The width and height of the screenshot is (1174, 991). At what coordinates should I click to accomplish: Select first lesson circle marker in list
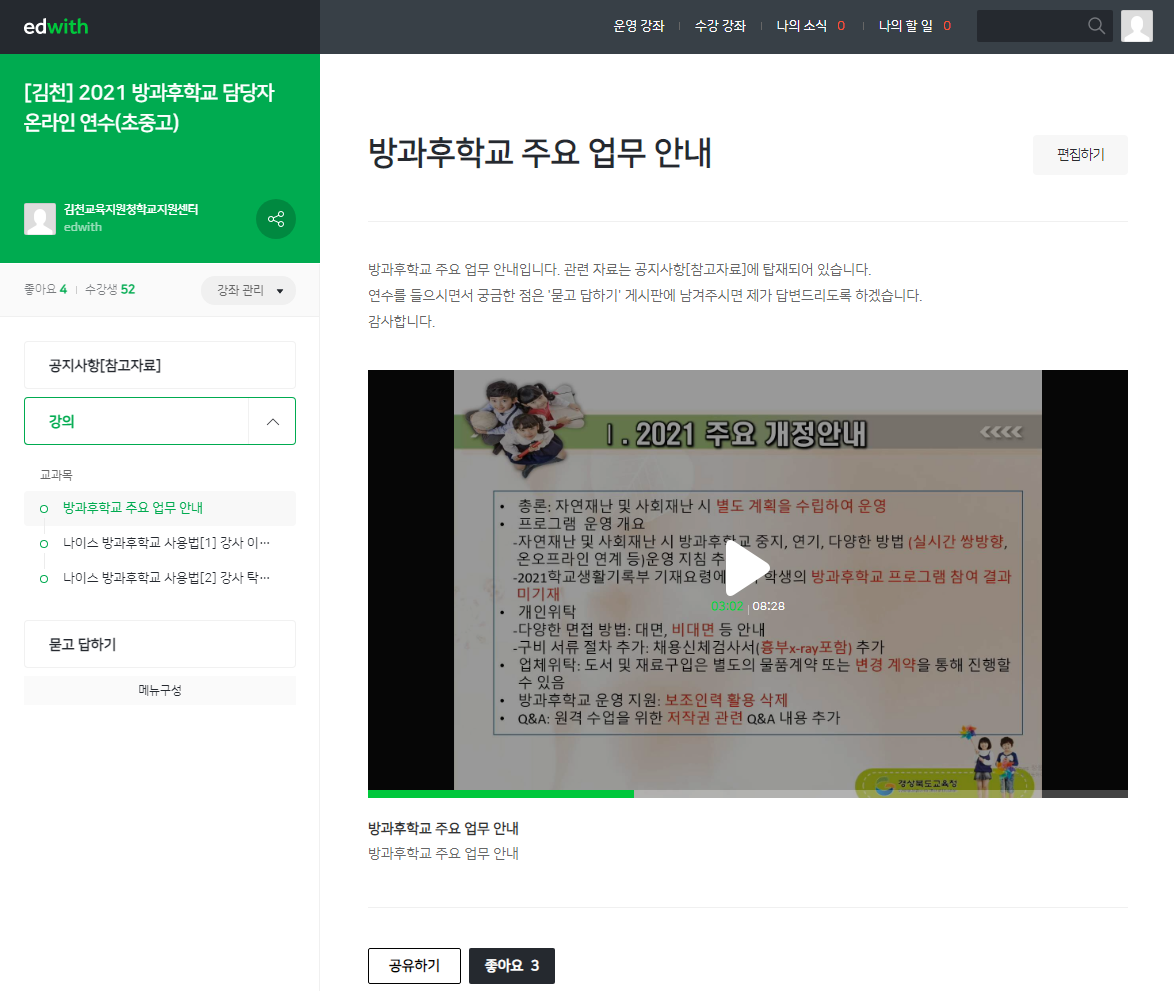(x=43, y=509)
